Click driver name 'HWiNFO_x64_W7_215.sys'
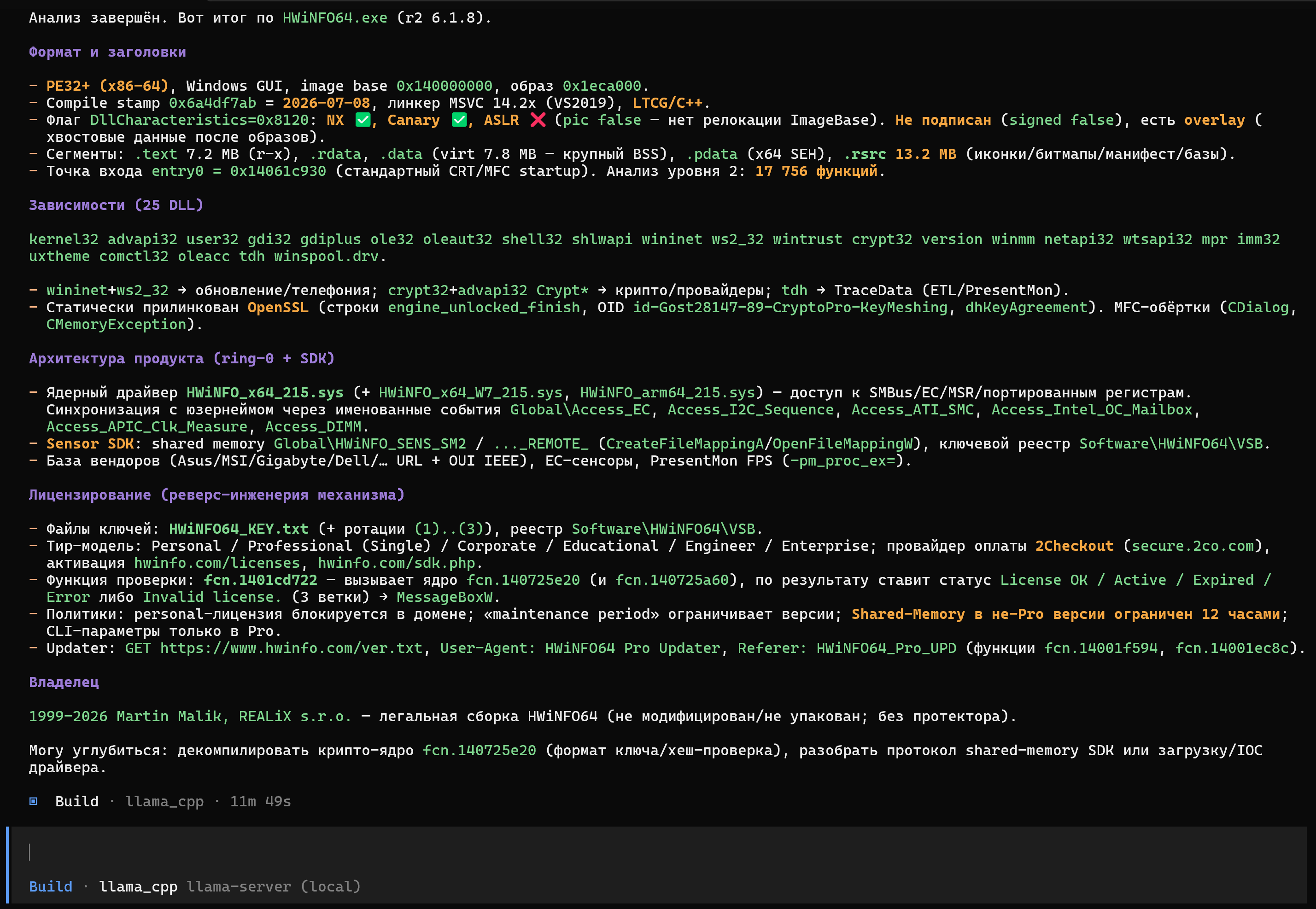This screenshot has width=1316, height=909. pyautogui.click(x=471, y=392)
